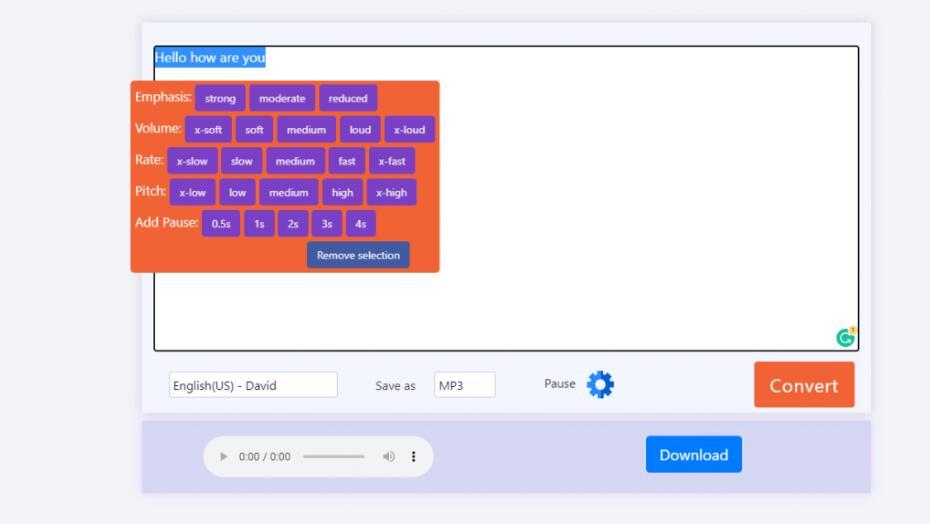
Task: Set pitch to low
Action: tap(237, 192)
